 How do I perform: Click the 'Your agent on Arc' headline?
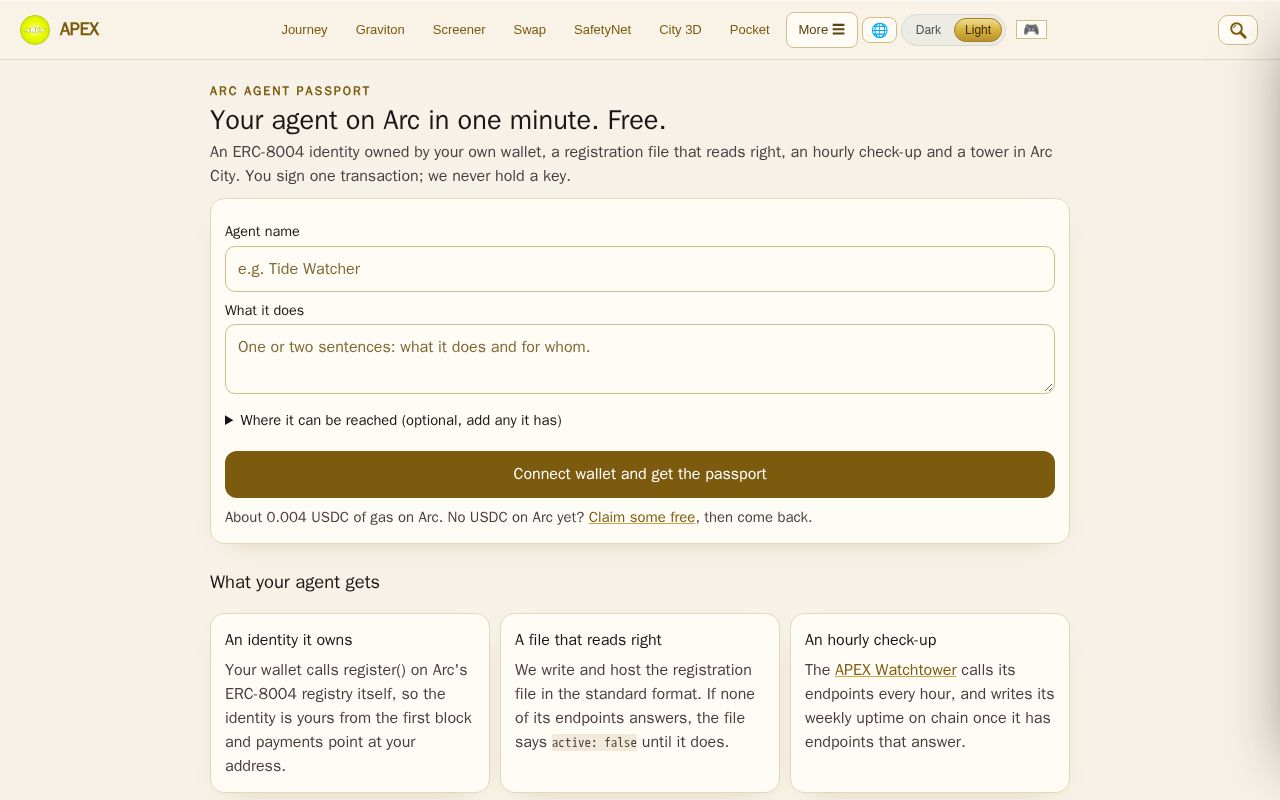tap(438, 120)
